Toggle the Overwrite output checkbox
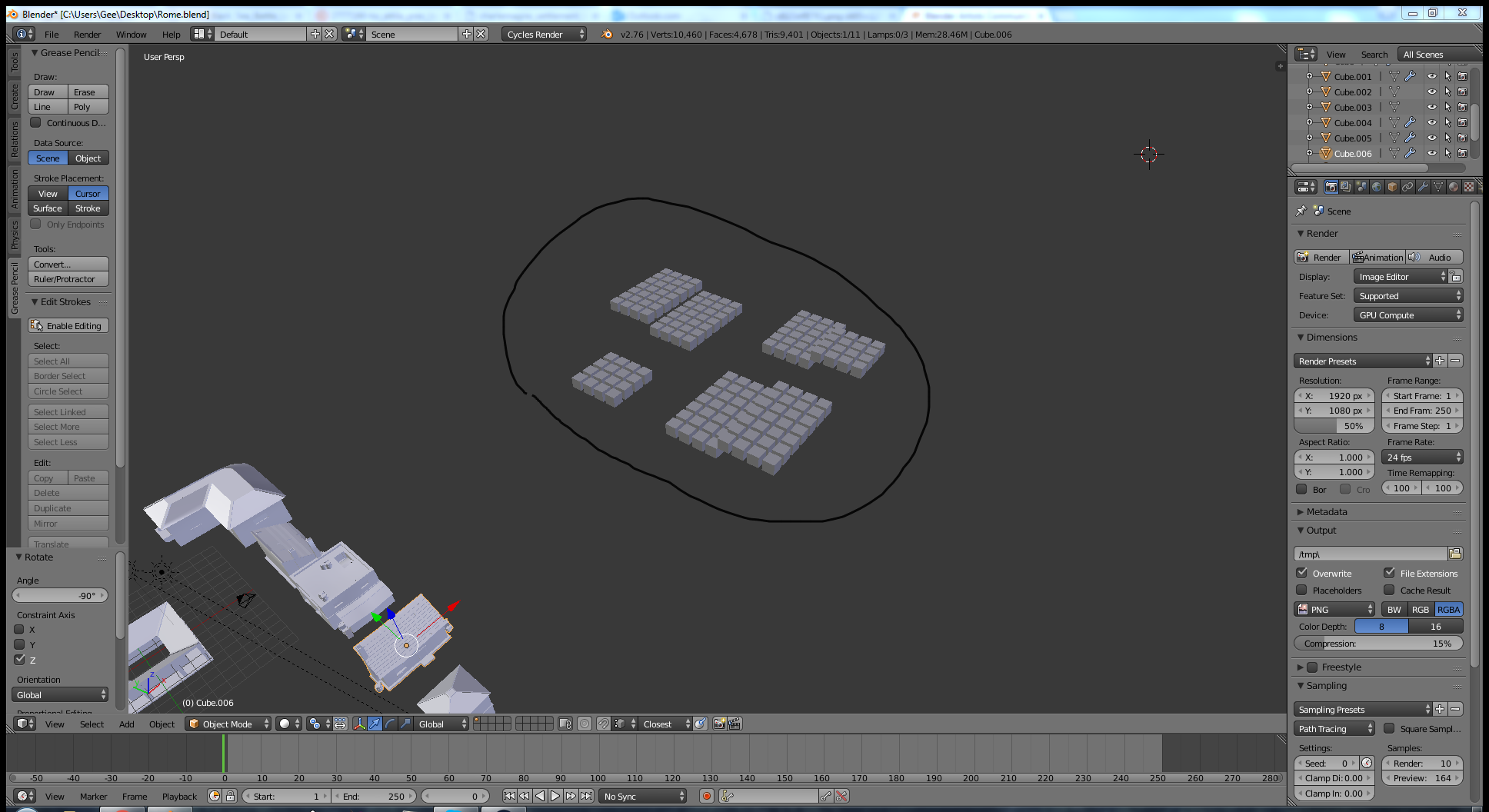1489x812 pixels. [x=1301, y=573]
